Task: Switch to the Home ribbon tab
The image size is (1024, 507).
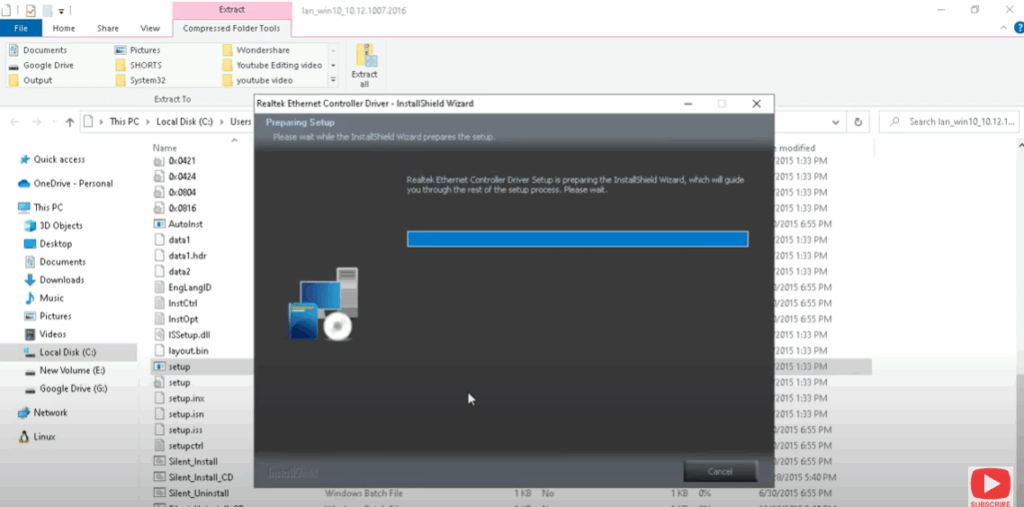Action: tap(63, 28)
